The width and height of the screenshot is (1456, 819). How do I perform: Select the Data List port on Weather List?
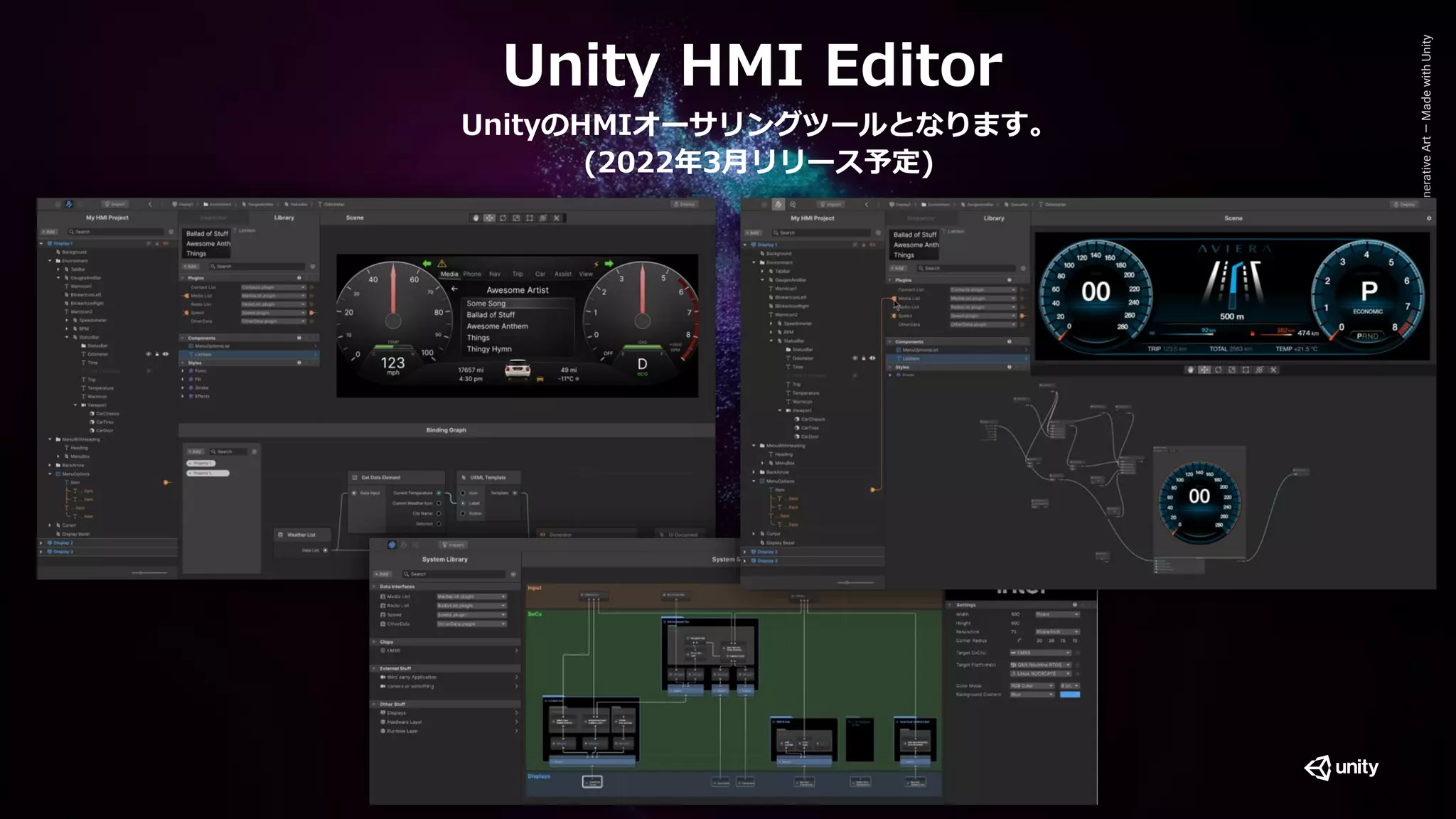326,550
